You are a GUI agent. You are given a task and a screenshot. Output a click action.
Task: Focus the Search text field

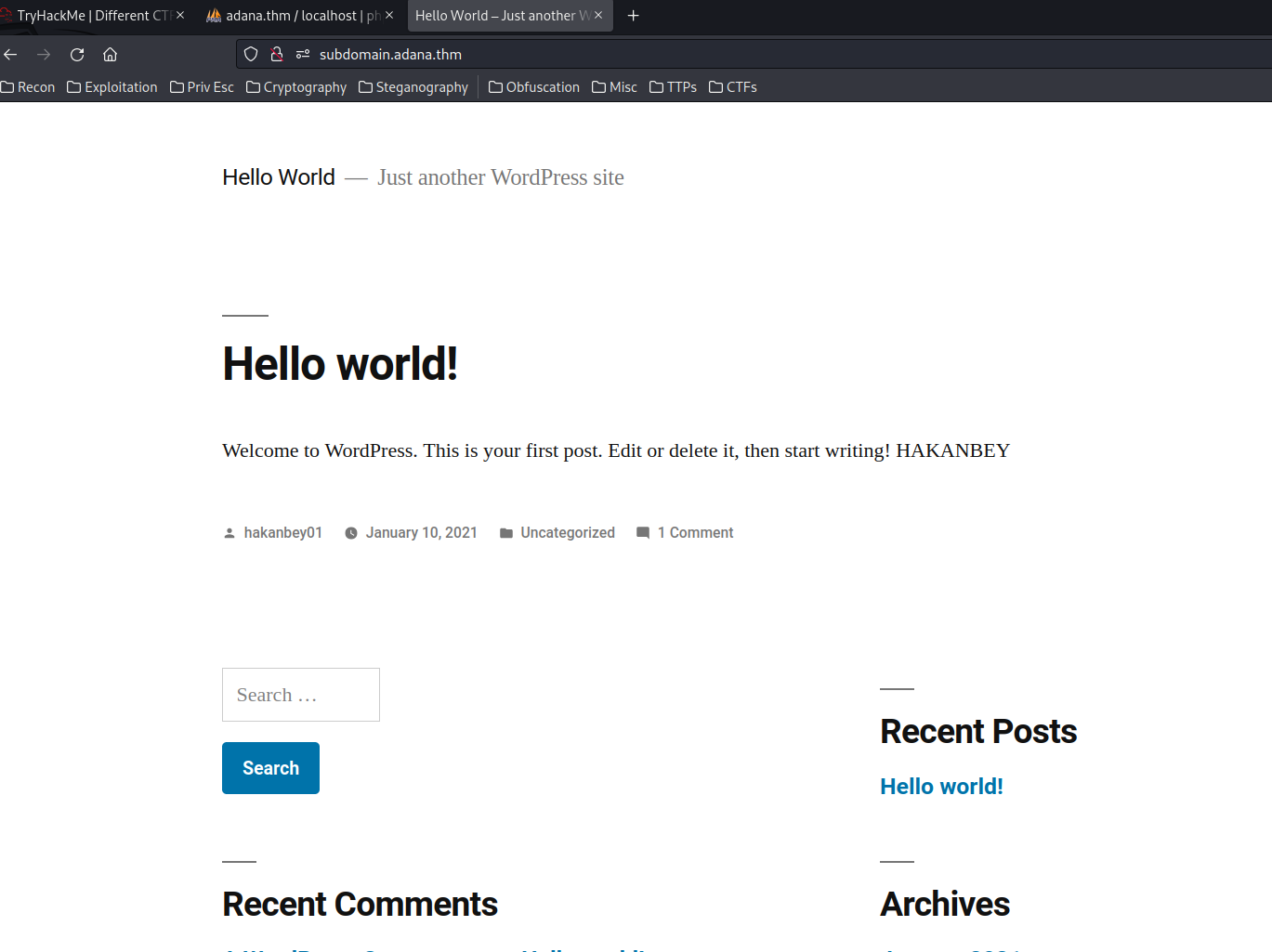point(301,695)
